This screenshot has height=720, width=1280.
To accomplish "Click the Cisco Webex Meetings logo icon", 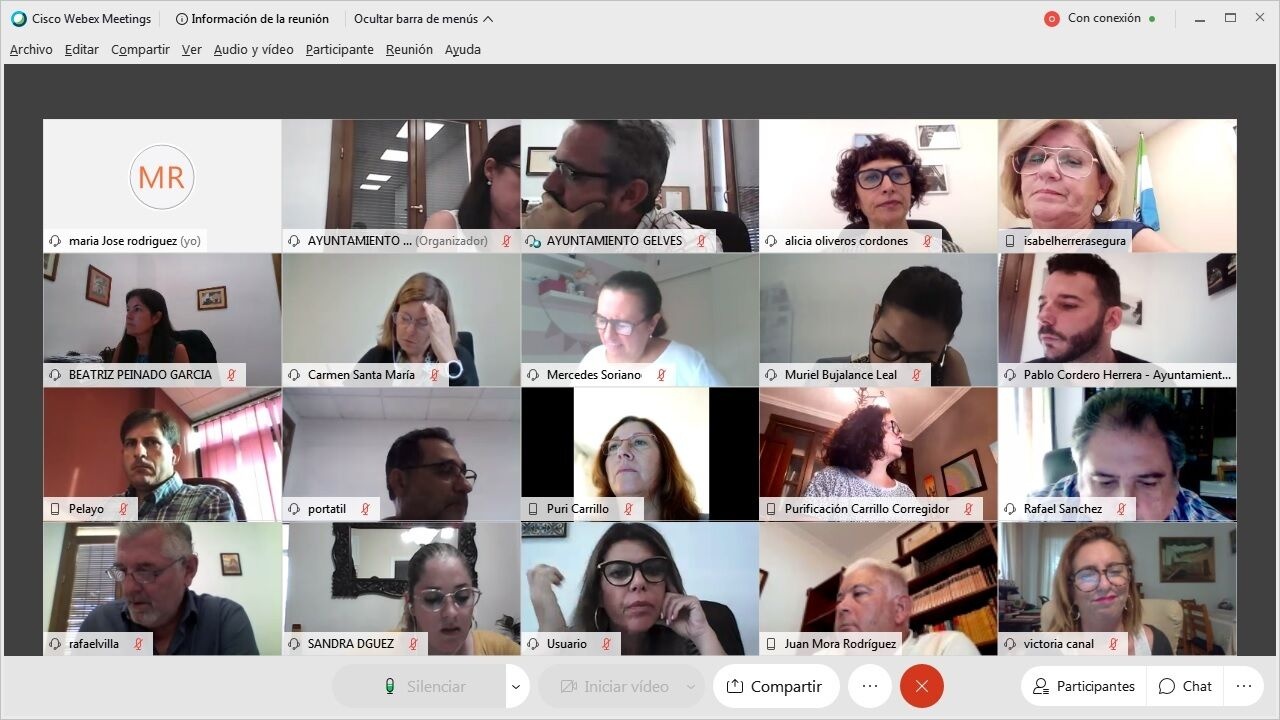I will (19, 18).
